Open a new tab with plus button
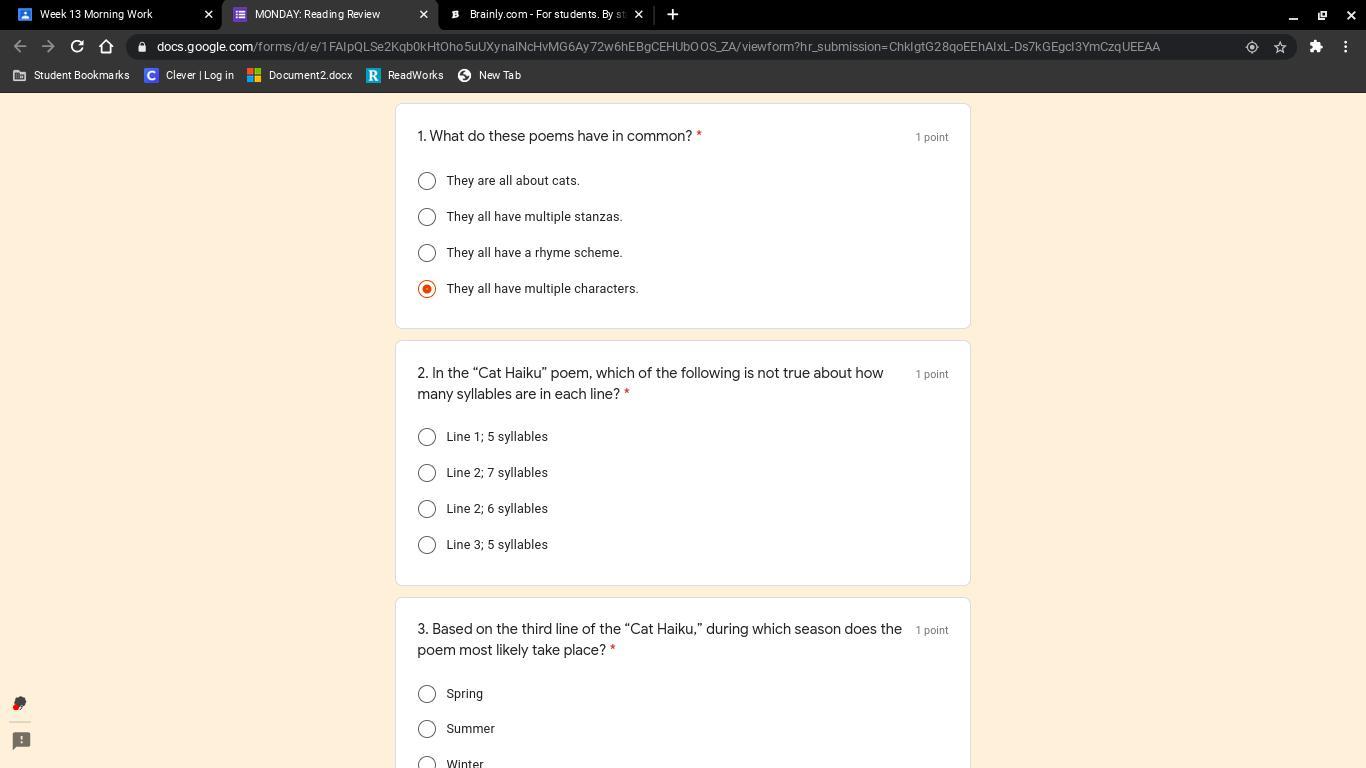The height and width of the screenshot is (768, 1366). click(672, 14)
